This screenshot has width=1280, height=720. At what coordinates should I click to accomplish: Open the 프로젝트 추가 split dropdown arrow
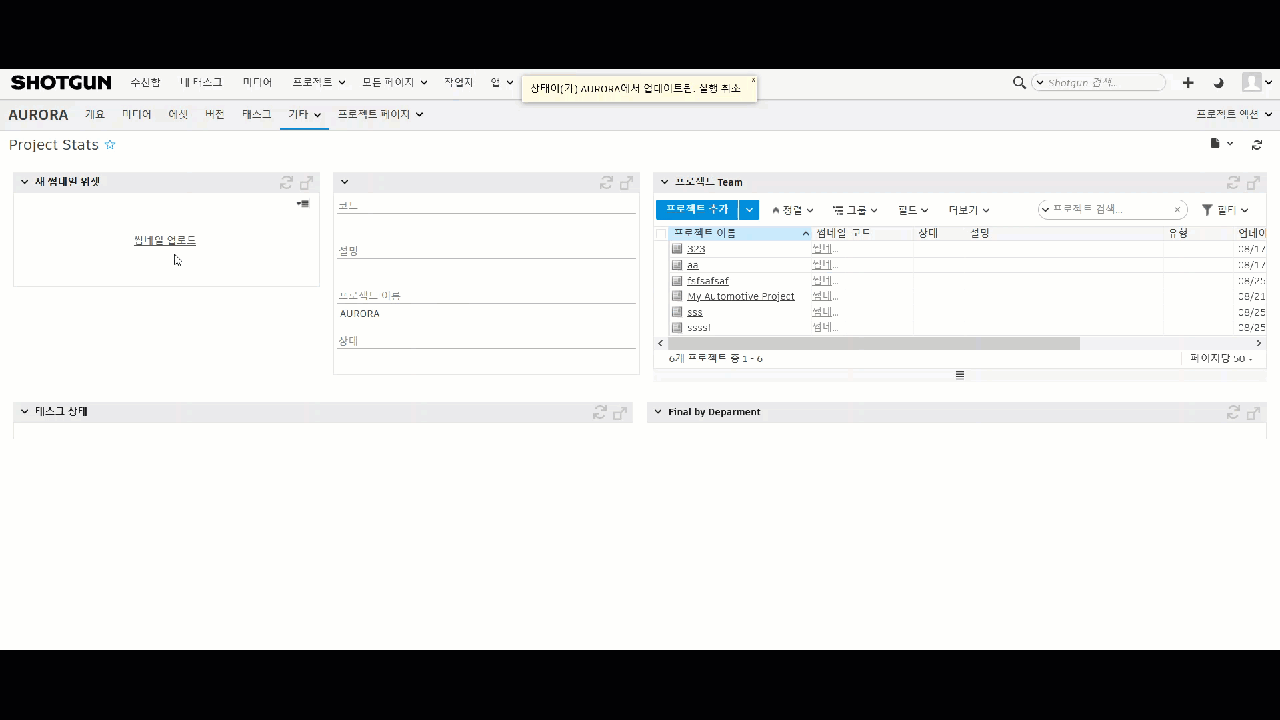[x=749, y=210]
